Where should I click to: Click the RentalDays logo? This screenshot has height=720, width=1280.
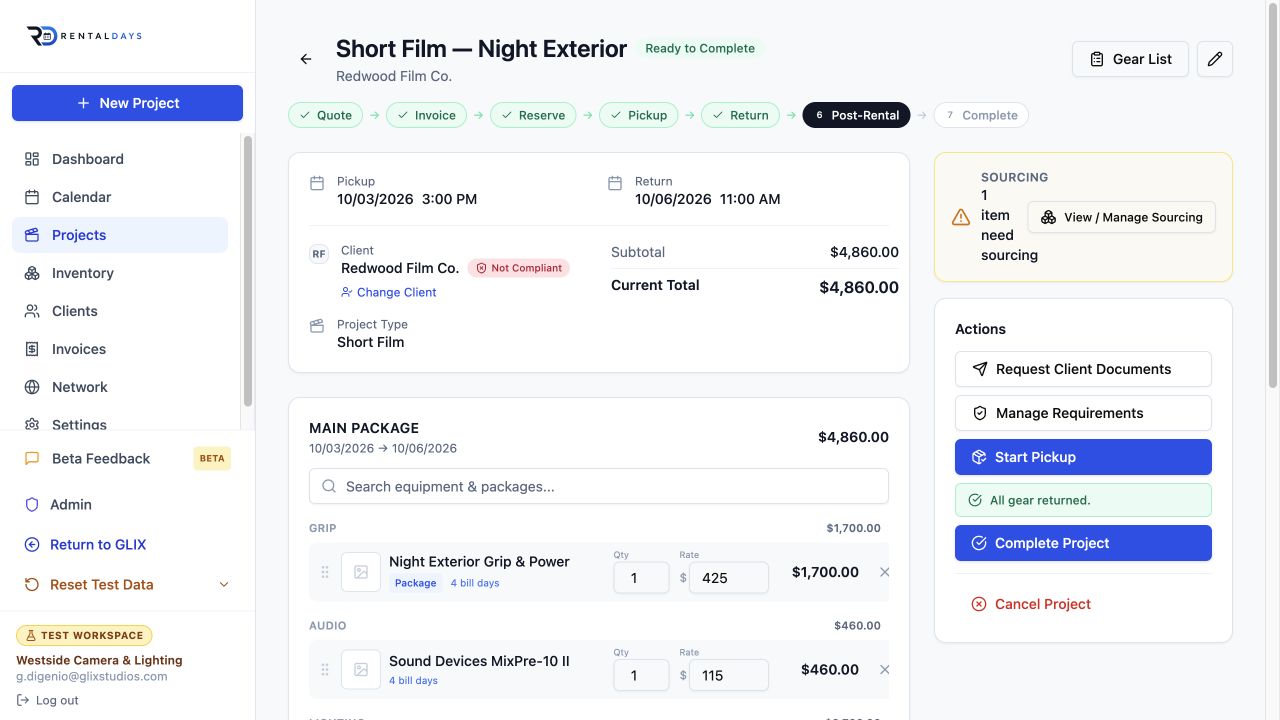tap(84, 36)
